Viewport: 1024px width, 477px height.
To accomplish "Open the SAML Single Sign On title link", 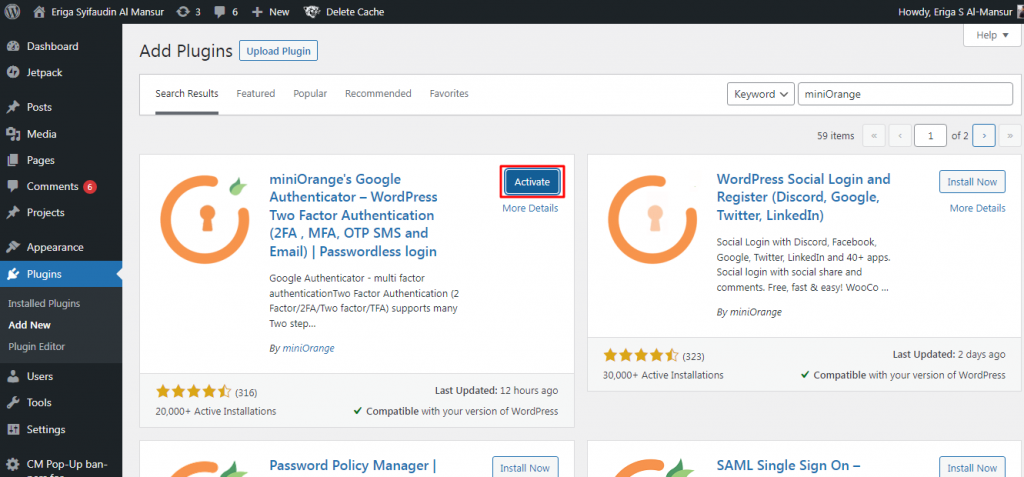I will [x=790, y=466].
